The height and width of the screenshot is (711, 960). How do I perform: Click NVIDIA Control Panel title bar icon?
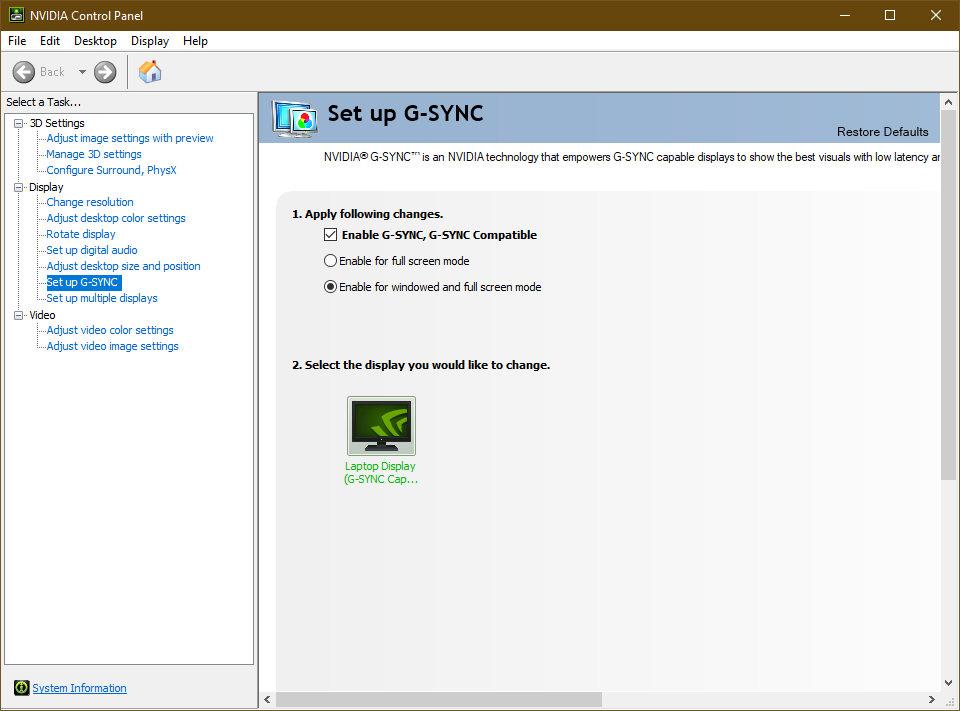(x=17, y=15)
